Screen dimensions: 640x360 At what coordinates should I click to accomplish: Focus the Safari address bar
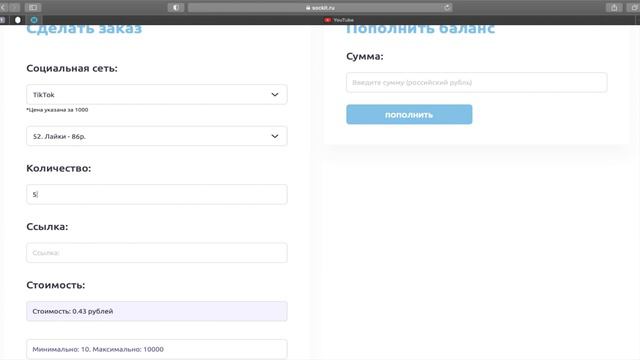tap(320, 7)
